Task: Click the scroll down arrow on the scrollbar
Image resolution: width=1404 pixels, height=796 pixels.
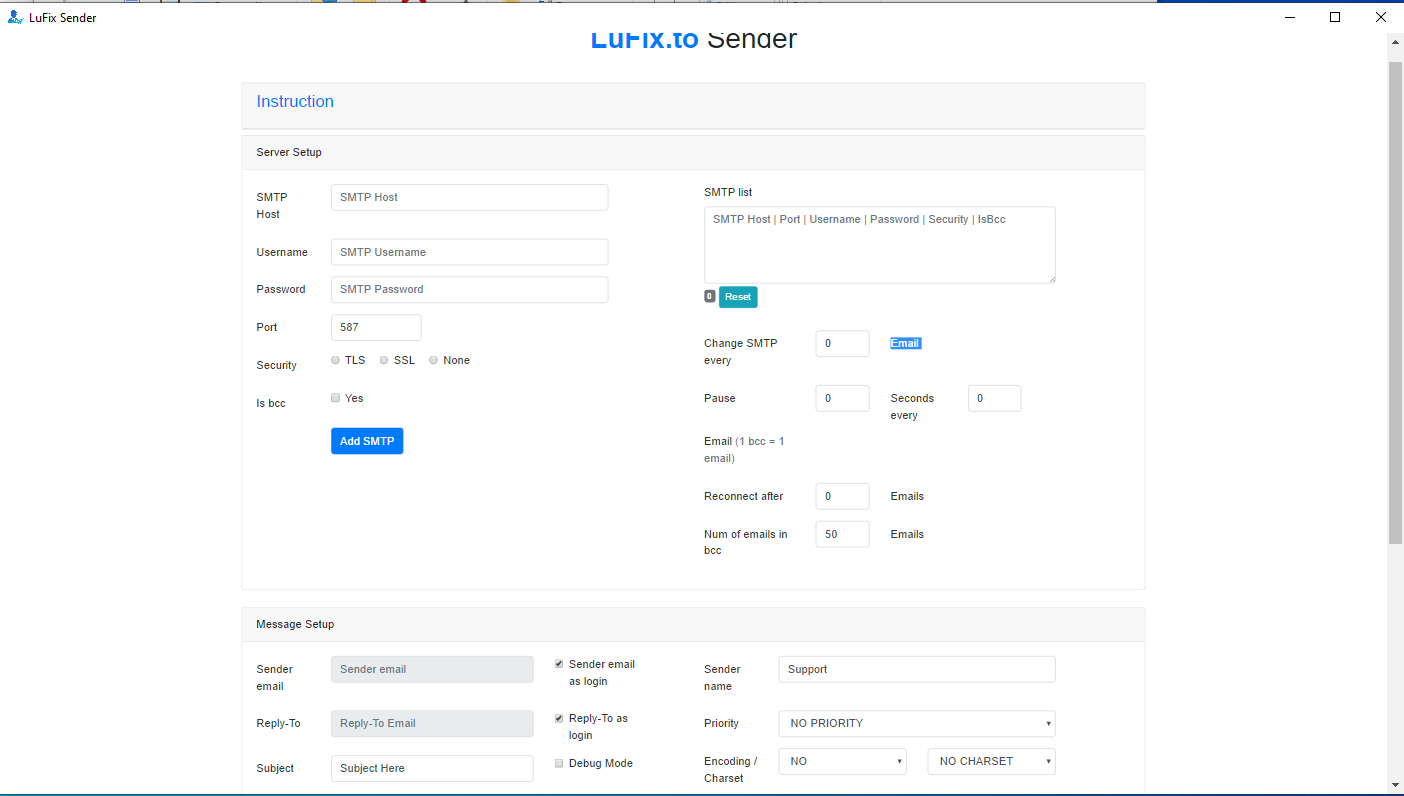Action: coord(1395,785)
